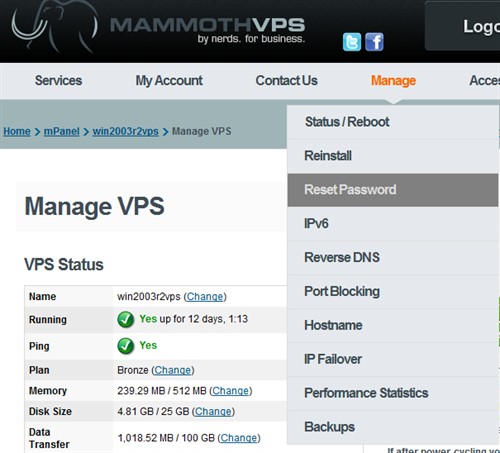
Task: Click the green check icon beside Running
Action: point(126,319)
